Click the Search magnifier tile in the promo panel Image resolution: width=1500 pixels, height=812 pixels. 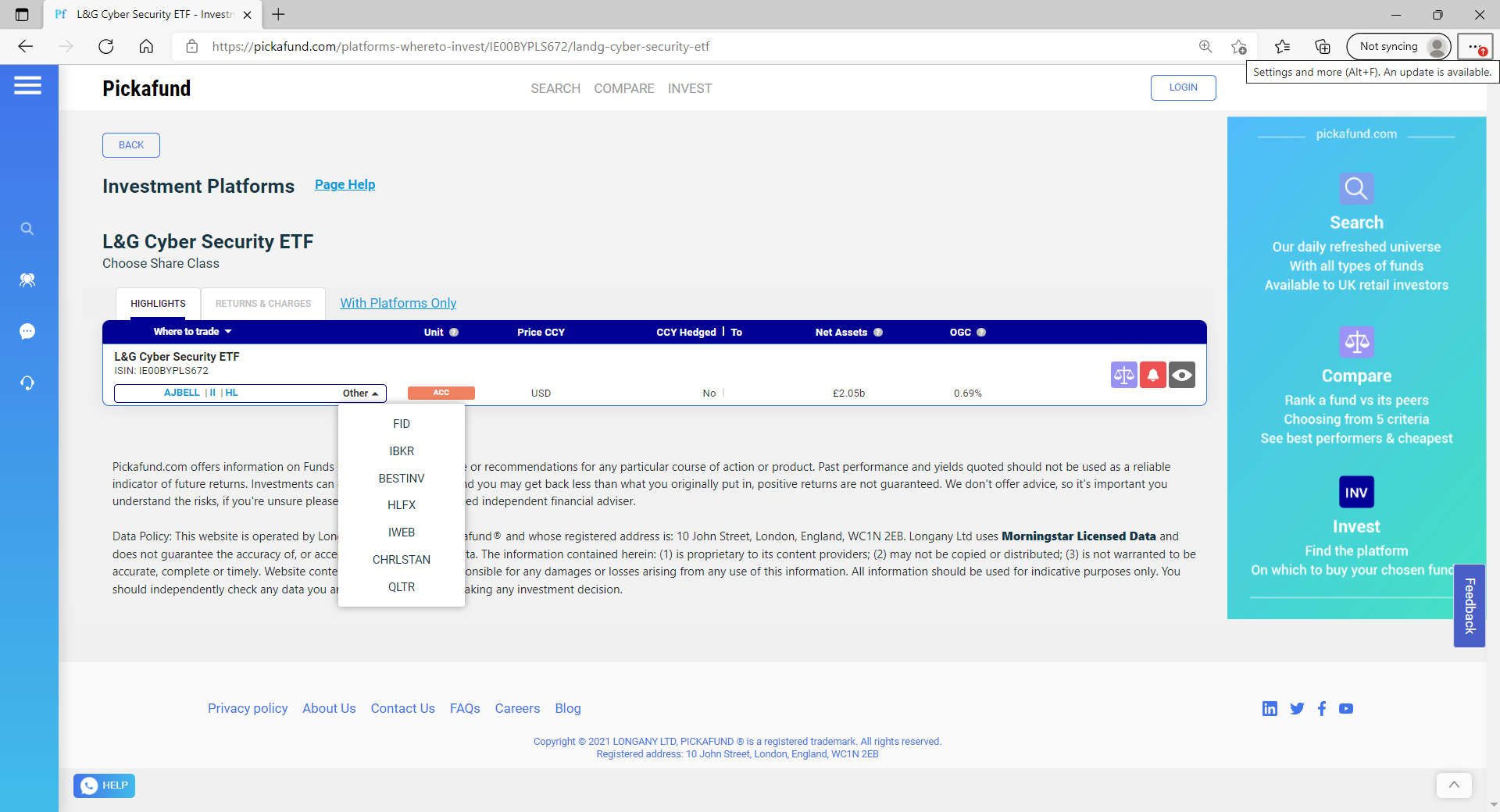(x=1356, y=189)
